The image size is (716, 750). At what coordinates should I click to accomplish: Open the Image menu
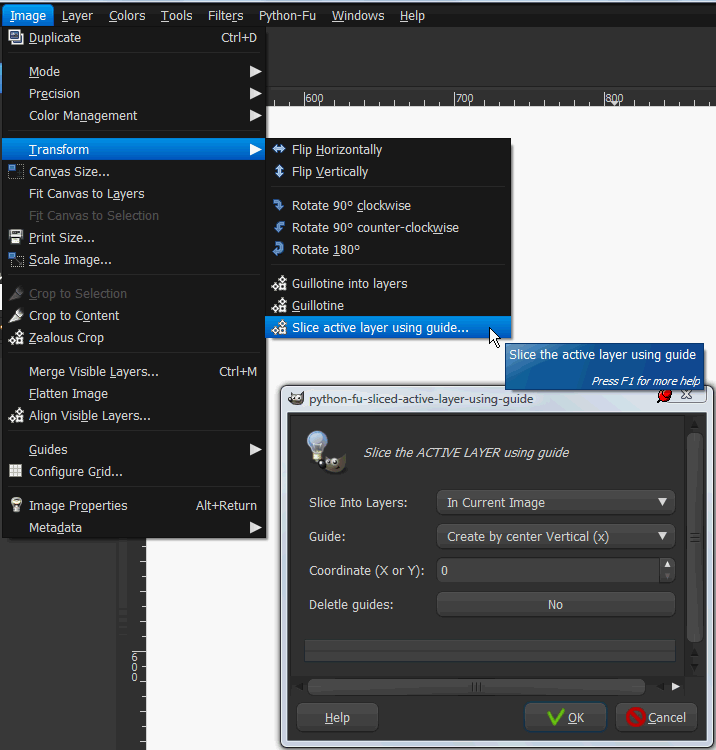28,16
